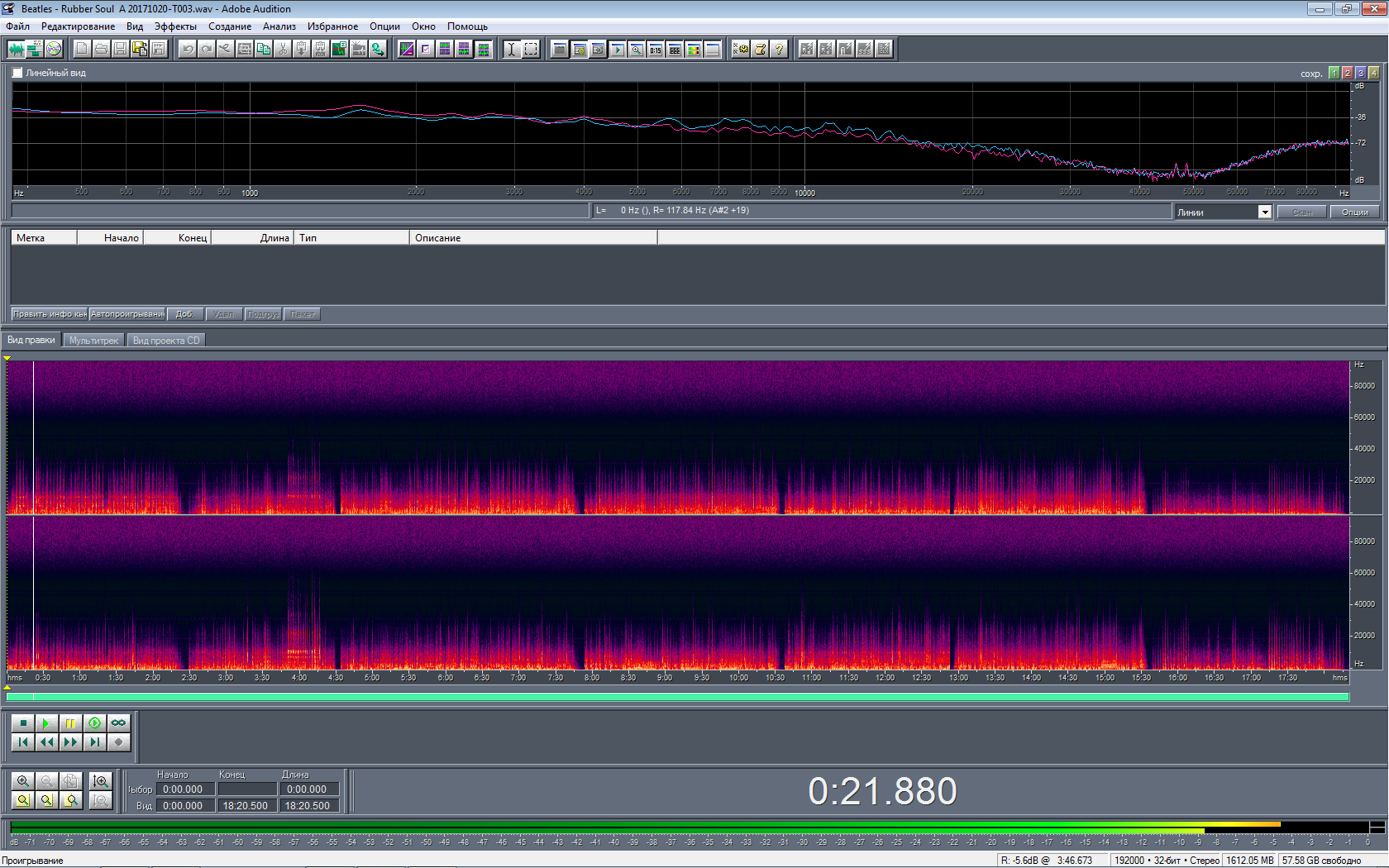Switch to the Вид проекта CD tab
This screenshot has height=868, width=1389.
click(x=165, y=341)
